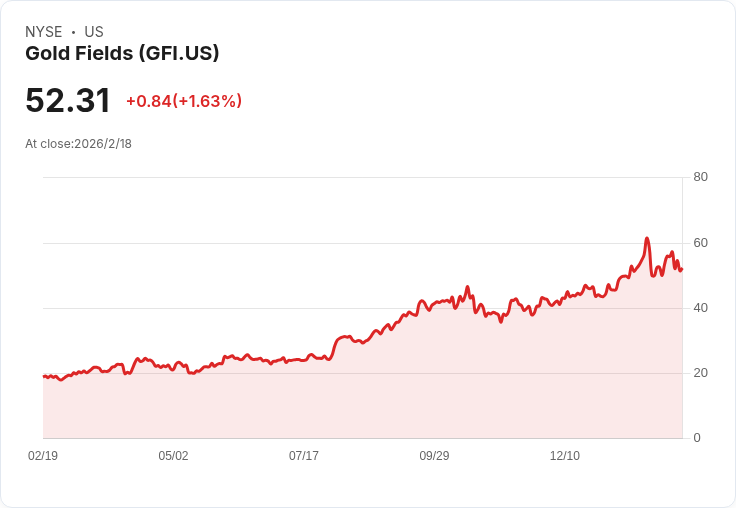
Task: Click the rightmost end of the price line
Action: [x=681, y=268]
